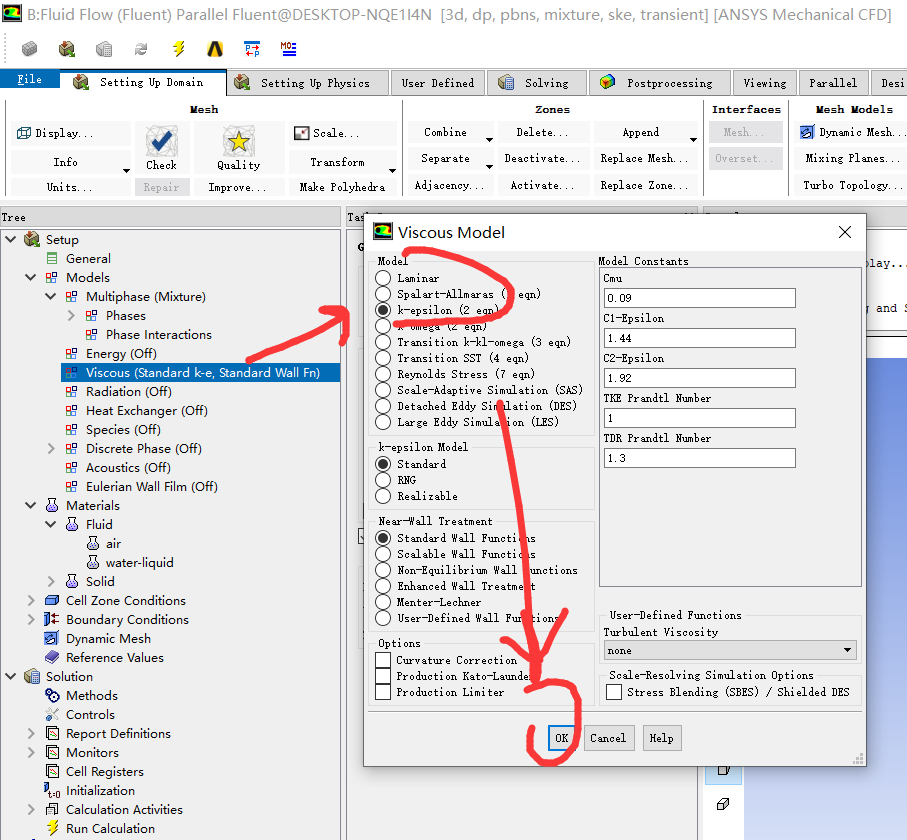Screen dimensions: 907x840
Task: Click the blue and red MO= toolbar icon
Action: click(x=288, y=49)
